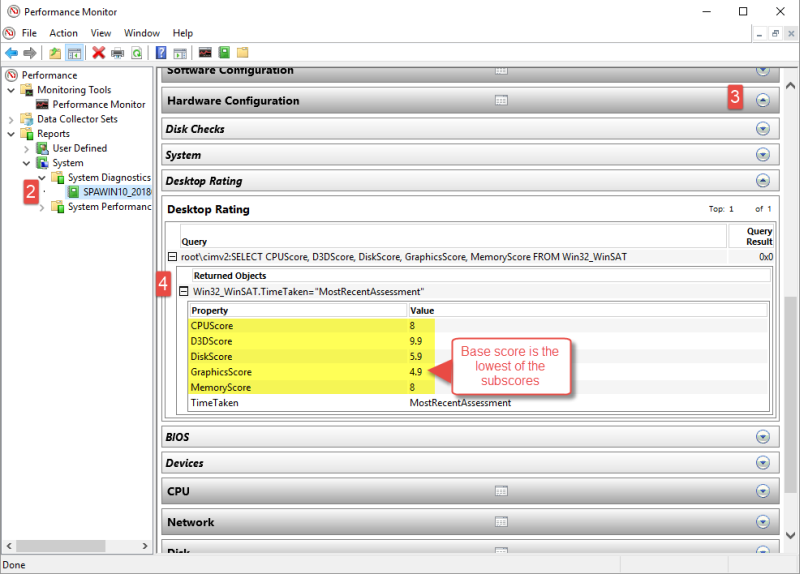Expand the System Performance tree node

42,207
